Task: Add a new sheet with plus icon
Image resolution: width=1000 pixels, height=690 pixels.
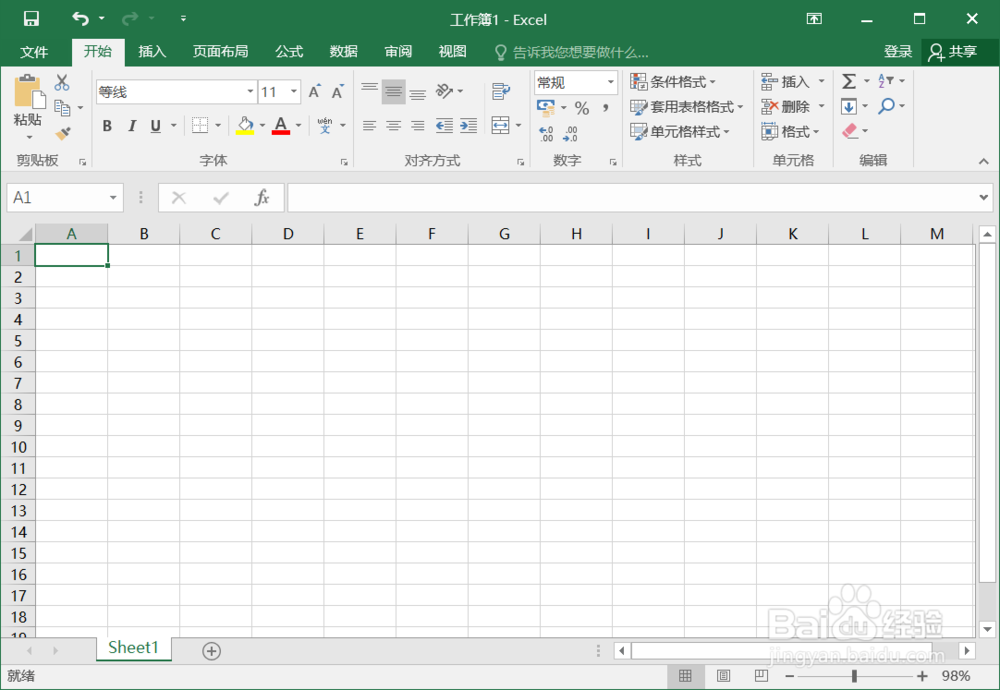Action: (212, 651)
